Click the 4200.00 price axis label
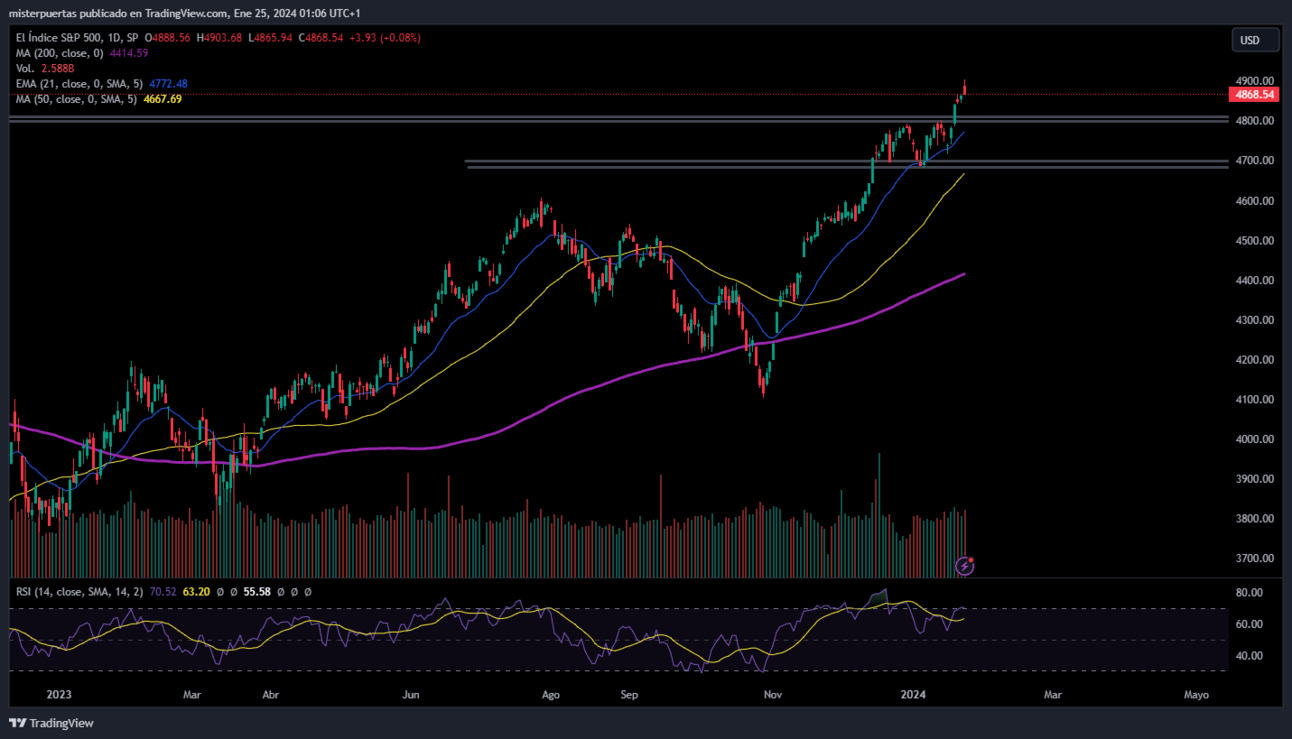Screen dimensions: 1292x739 [x=1255, y=359]
